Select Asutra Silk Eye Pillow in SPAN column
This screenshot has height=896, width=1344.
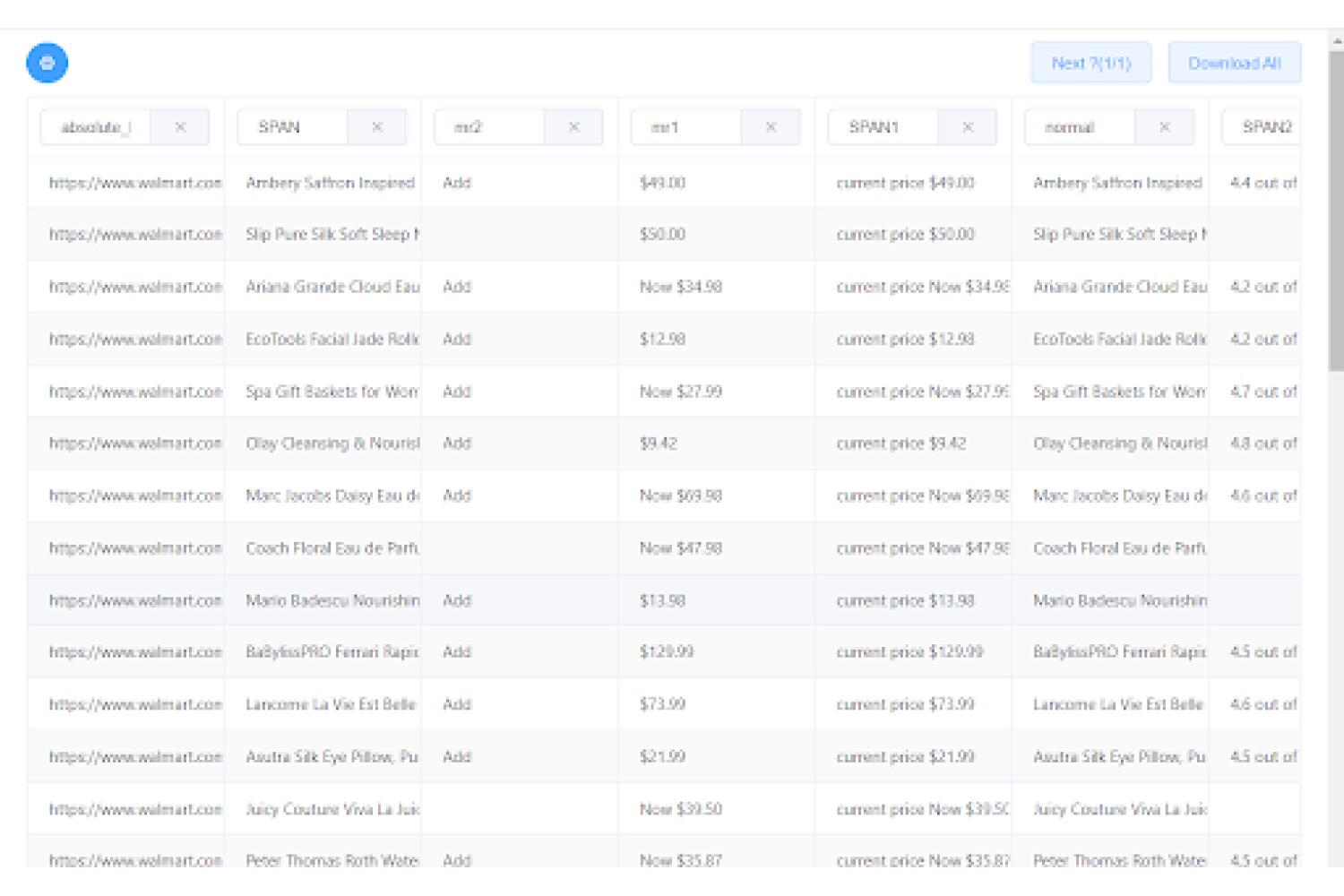click(332, 757)
